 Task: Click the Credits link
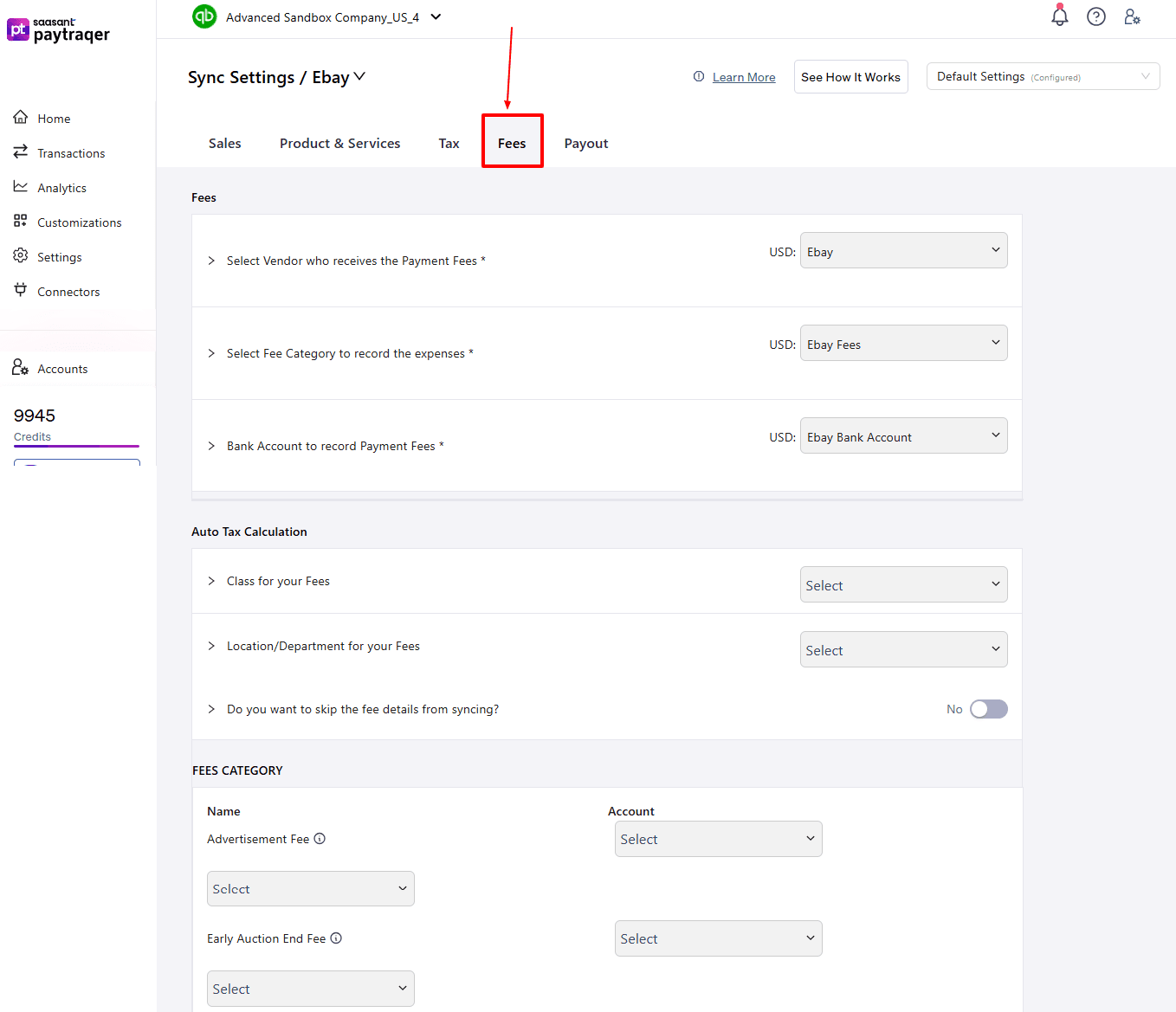coord(32,436)
